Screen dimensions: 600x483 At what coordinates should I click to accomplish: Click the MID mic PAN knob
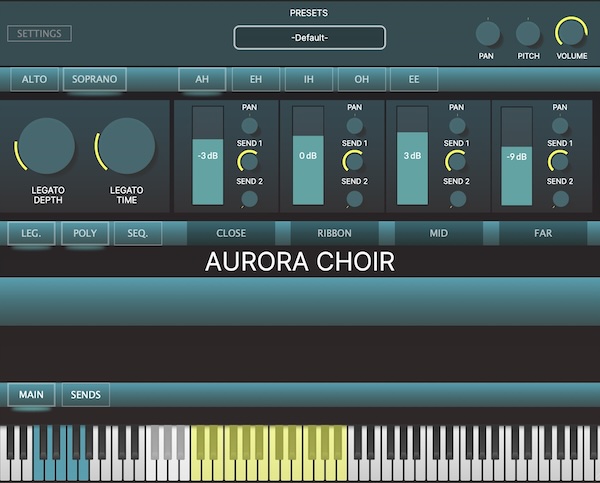click(x=457, y=126)
